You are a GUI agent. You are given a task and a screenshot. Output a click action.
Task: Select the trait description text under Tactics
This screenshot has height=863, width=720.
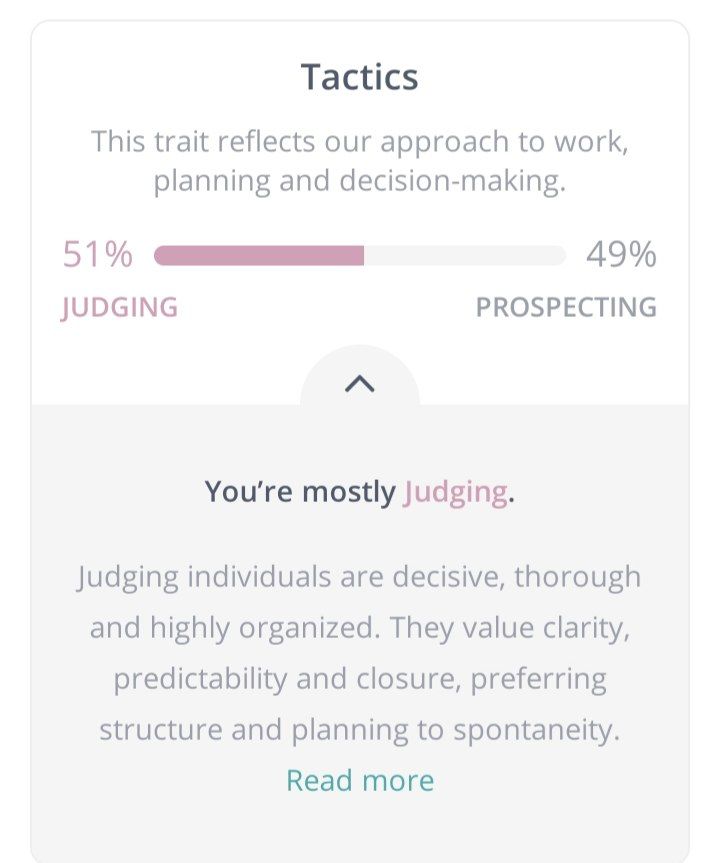click(359, 161)
